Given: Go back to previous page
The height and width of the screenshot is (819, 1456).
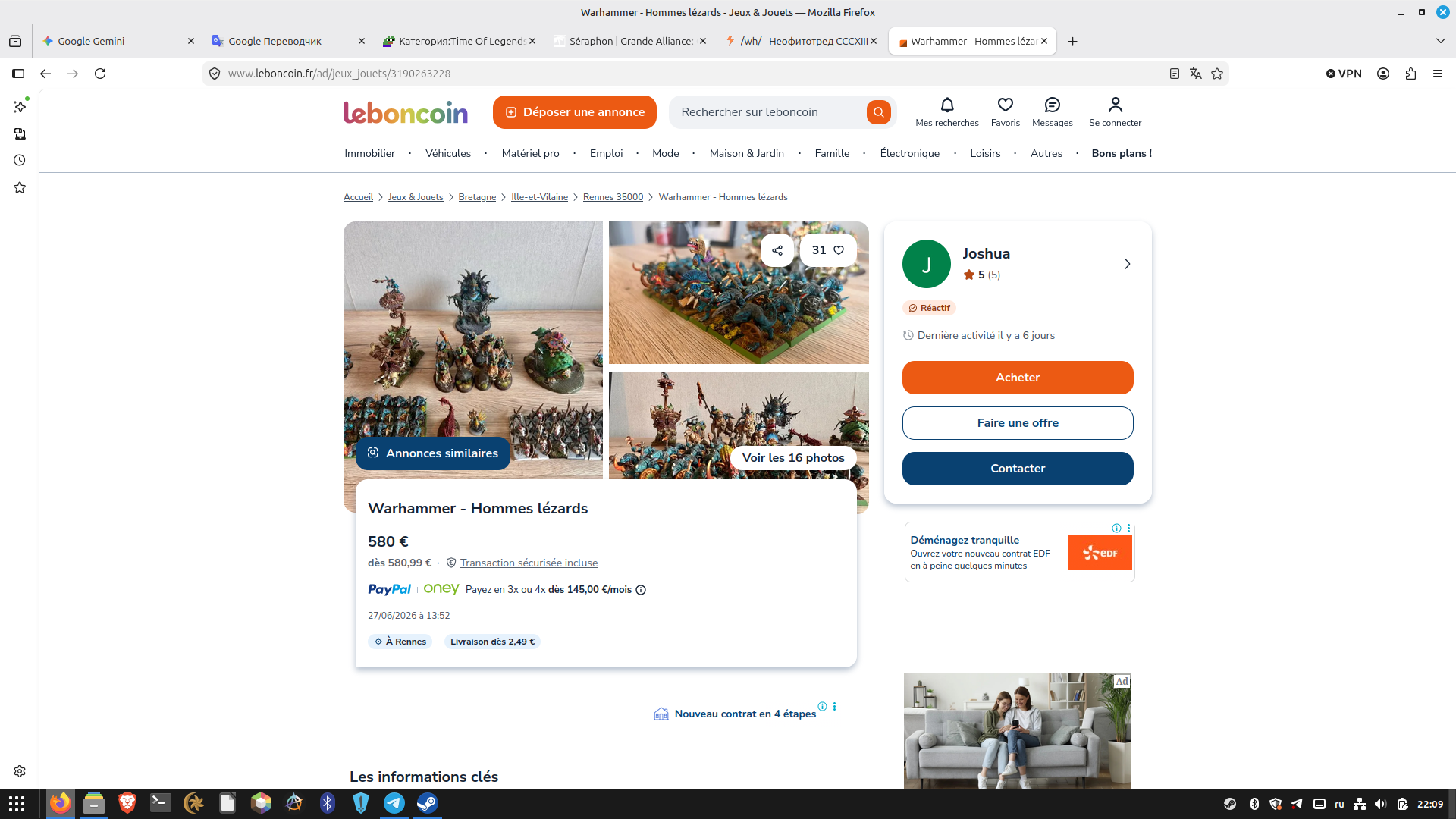Looking at the screenshot, I should coord(45,74).
